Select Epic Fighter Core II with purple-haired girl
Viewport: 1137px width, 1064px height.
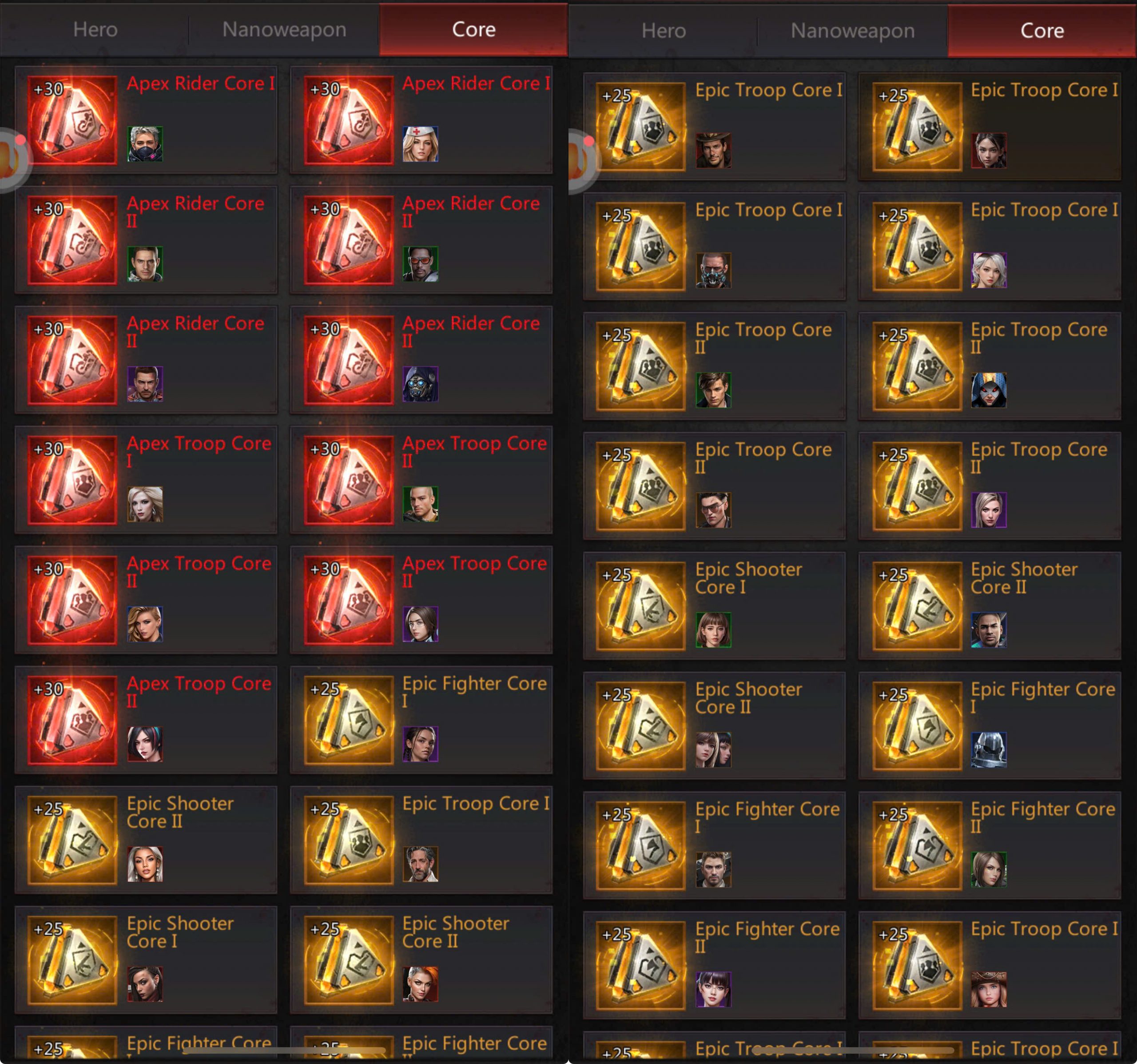pos(714,966)
